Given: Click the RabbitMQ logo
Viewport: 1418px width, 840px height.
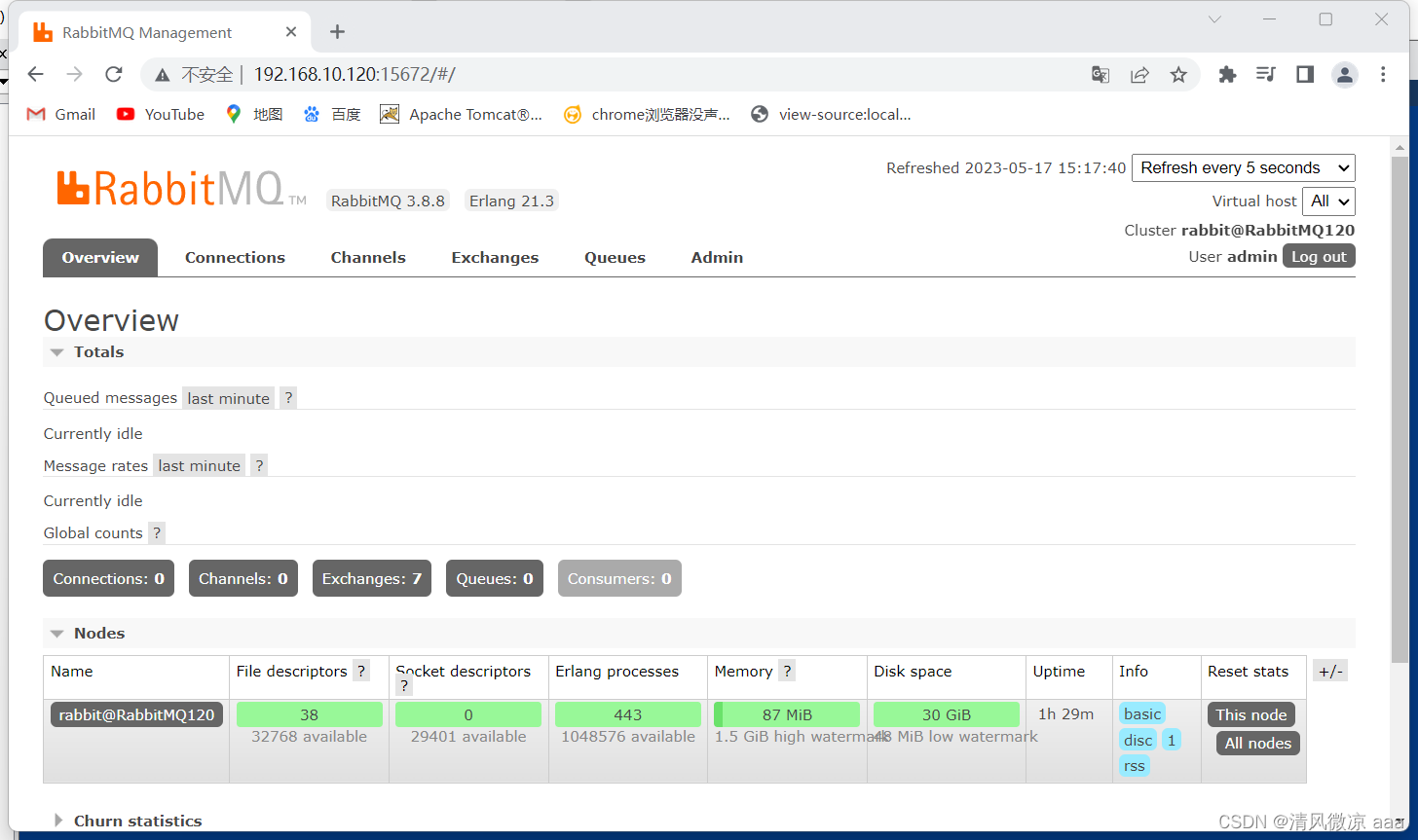Looking at the screenshot, I should [x=181, y=189].
